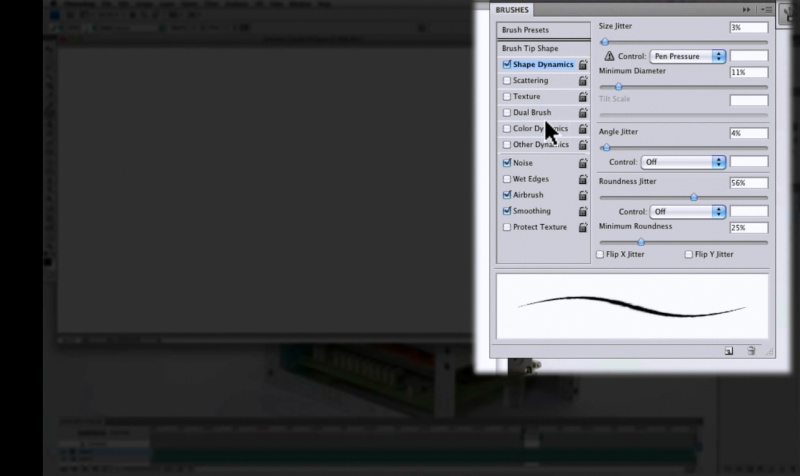Image resolution: width=800 pixels, height=476 pixels.
Task: Lock the Dual Brush settings
Action: tap(583, 112)
